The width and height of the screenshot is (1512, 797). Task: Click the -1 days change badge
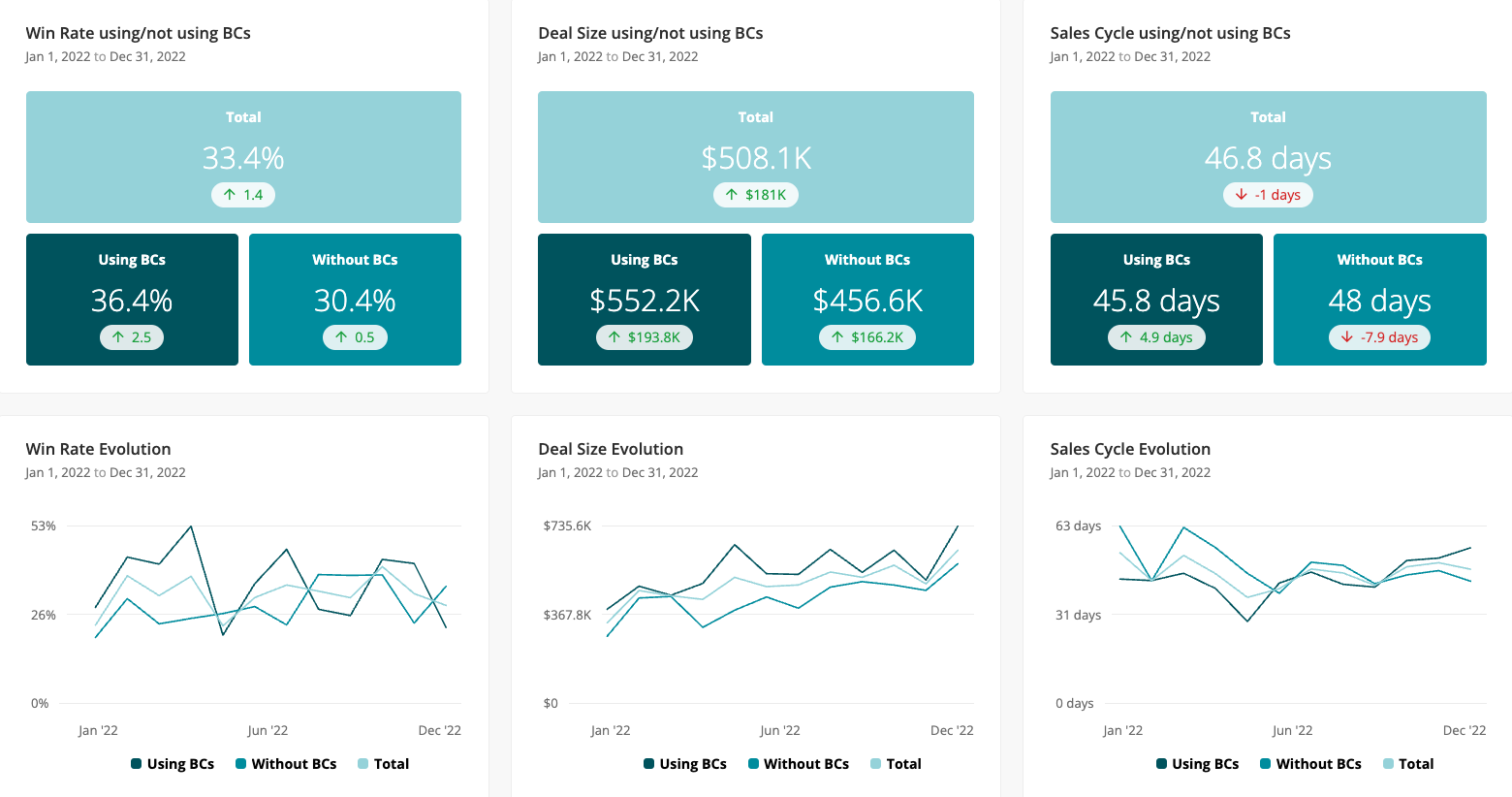pyautogui.click(x=1268, y=195)
